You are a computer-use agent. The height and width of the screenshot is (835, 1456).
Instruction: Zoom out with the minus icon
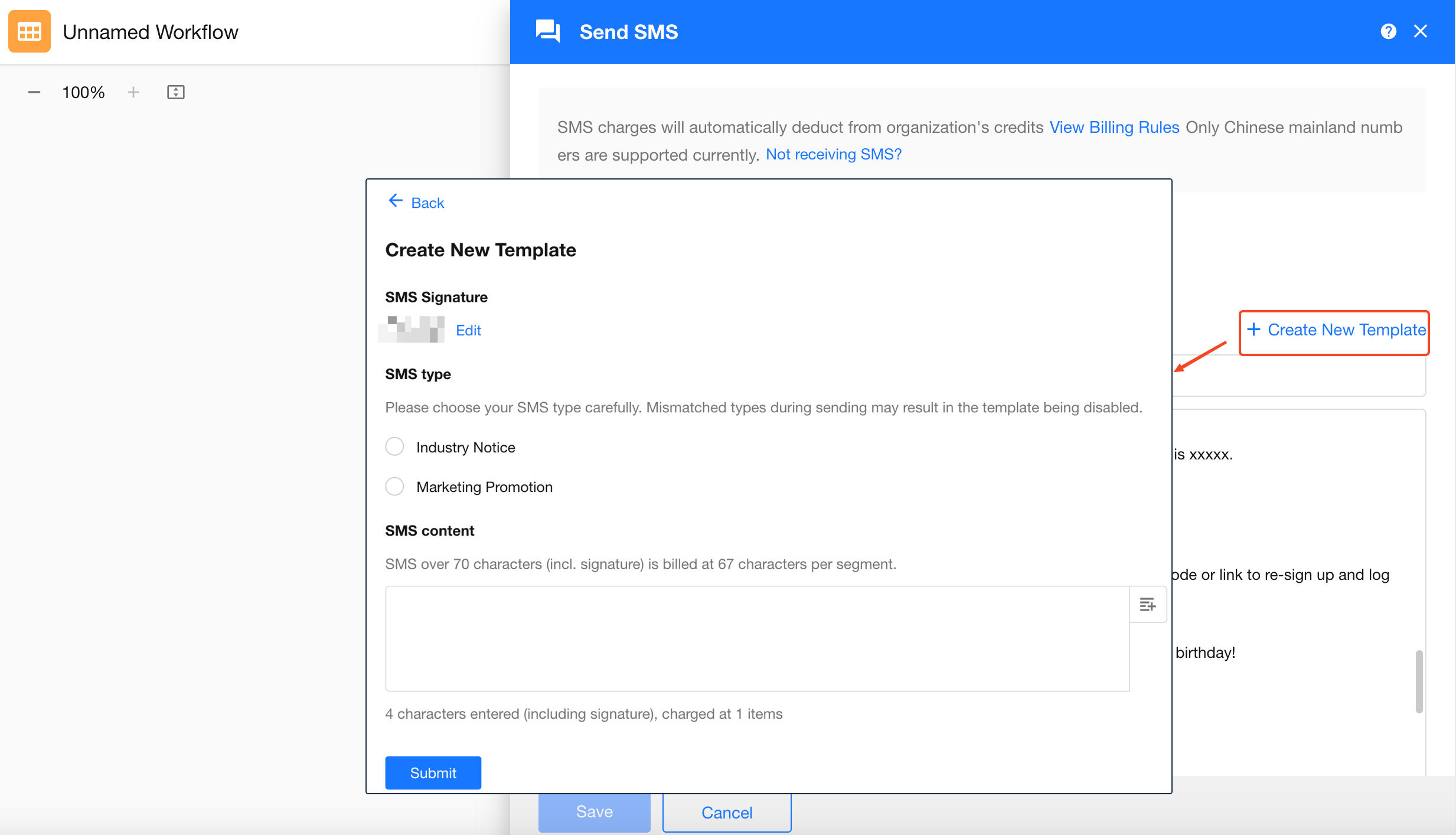tap(34, 92)
